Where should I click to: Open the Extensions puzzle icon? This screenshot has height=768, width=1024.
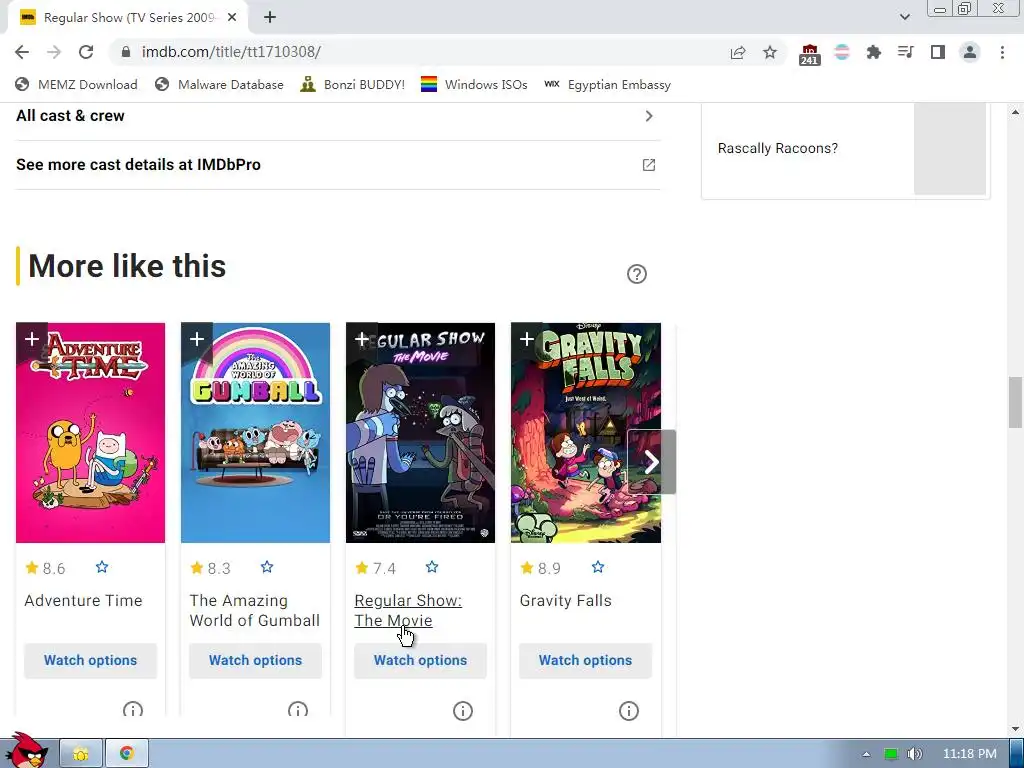pos(873,52)
